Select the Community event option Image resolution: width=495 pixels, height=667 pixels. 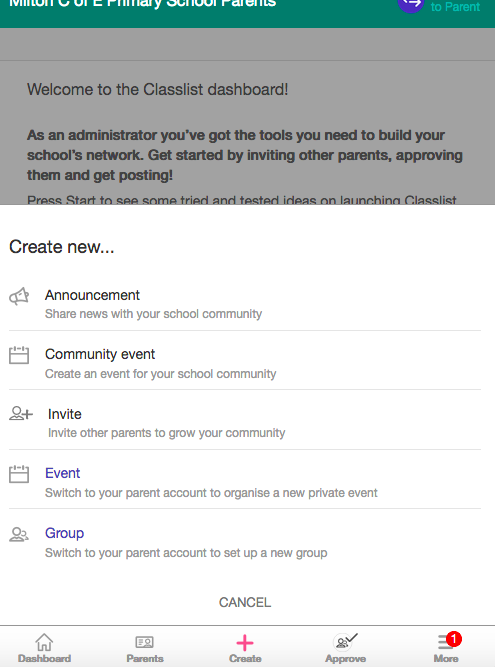point(245,363)
